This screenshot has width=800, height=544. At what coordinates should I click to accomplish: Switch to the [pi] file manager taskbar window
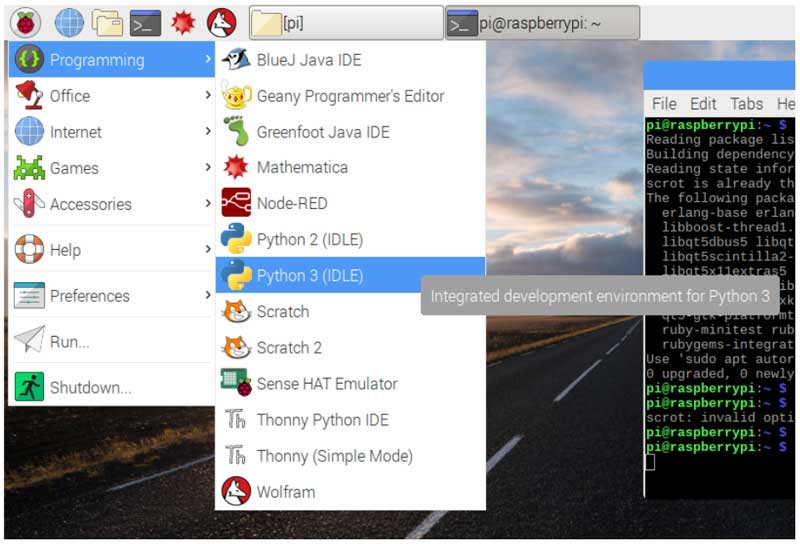344,23
